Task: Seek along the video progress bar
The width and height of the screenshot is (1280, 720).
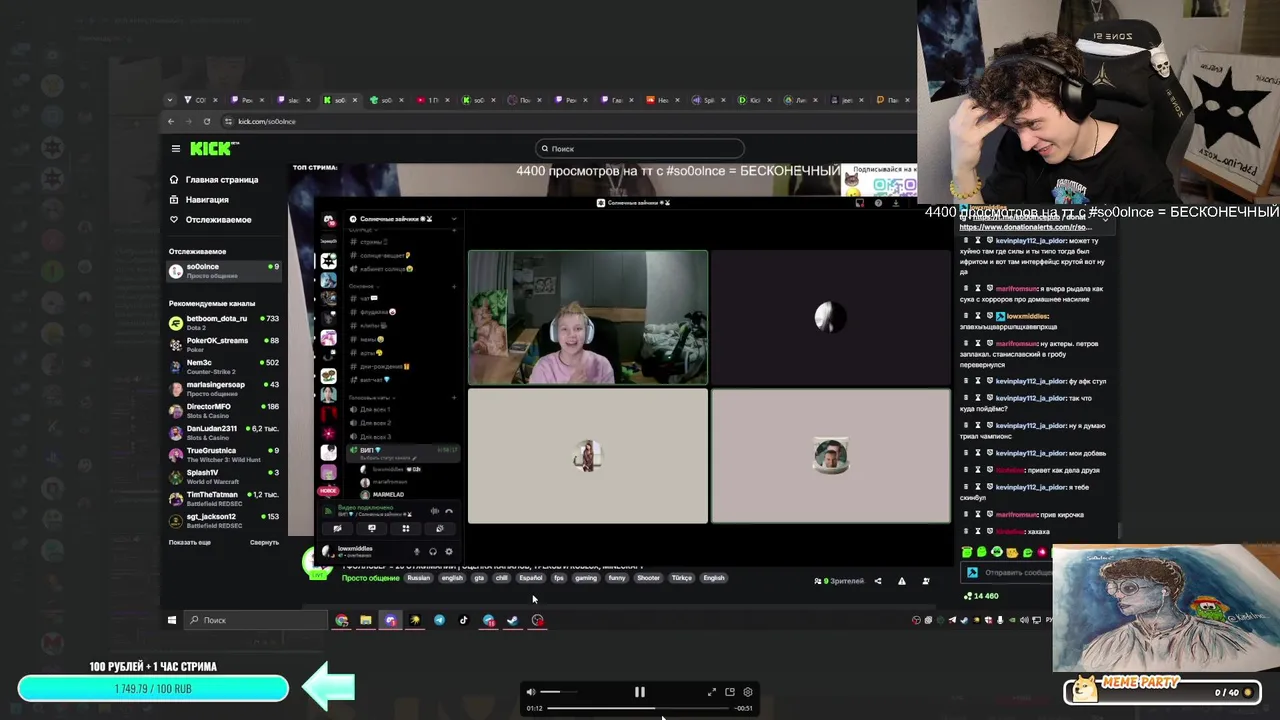Action: click(639, 708)
